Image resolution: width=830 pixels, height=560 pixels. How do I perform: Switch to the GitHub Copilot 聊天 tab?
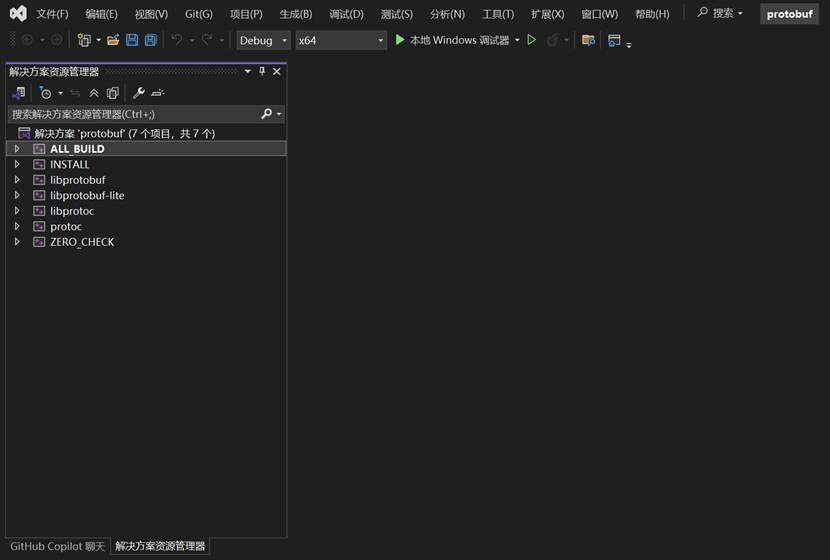[57, 546]
